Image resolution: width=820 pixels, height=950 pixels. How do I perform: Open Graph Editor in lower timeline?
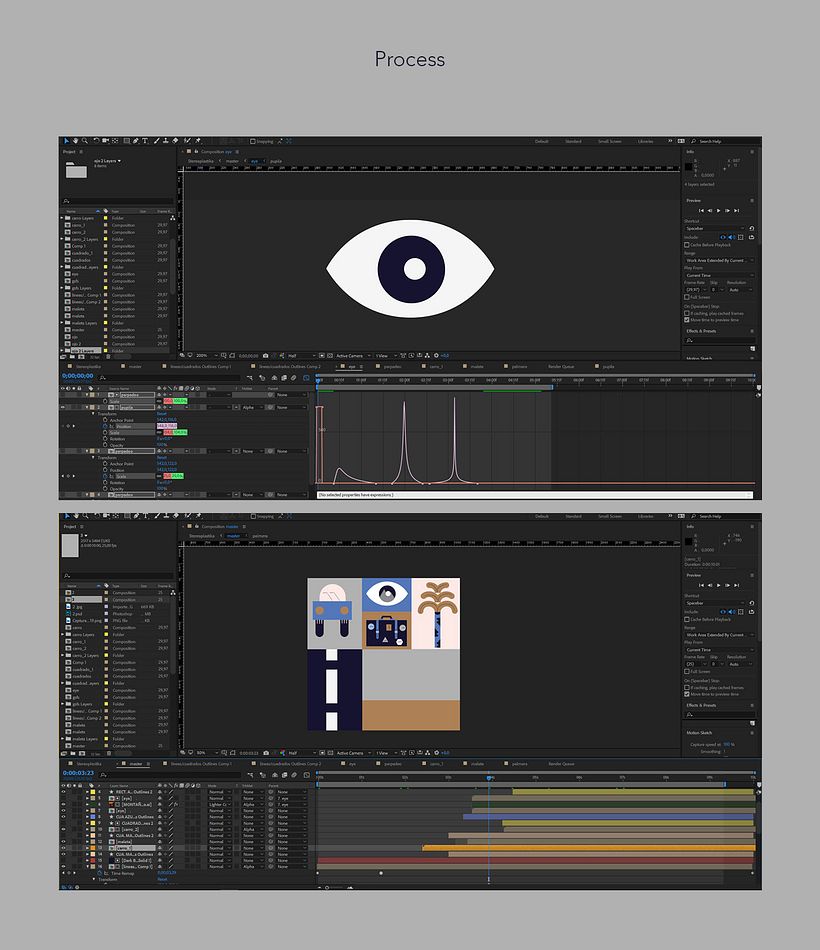point(307,775)
